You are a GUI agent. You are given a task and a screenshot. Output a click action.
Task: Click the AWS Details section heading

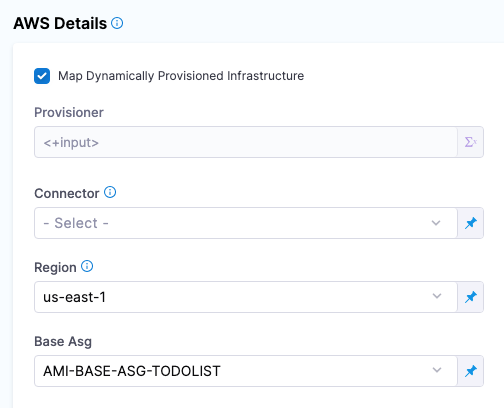[x=60, y=24]
